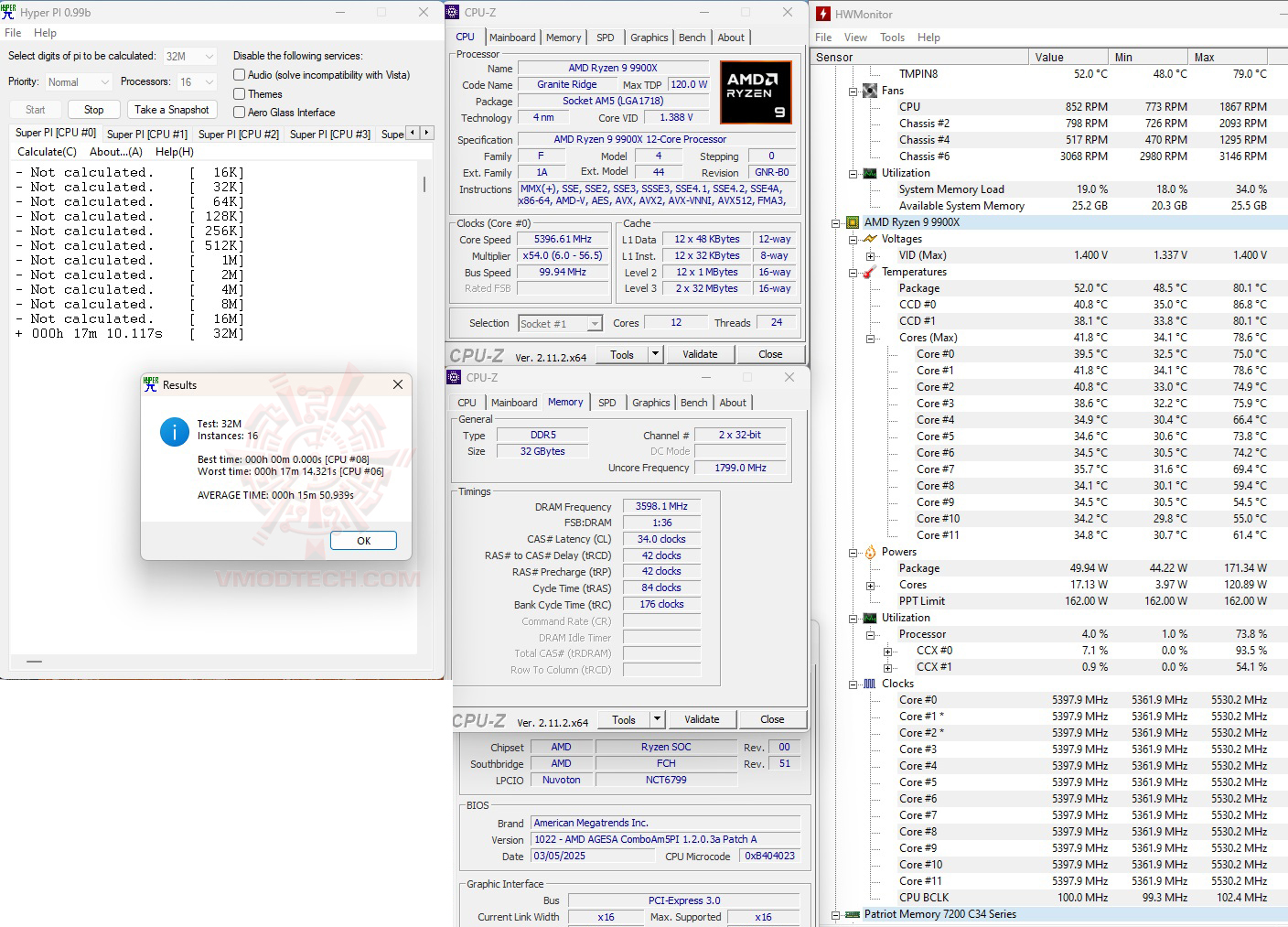Switch to the SPD tab in CPU-Z
This screenshot has height=927, width=1288.
[x=605, y=37]
